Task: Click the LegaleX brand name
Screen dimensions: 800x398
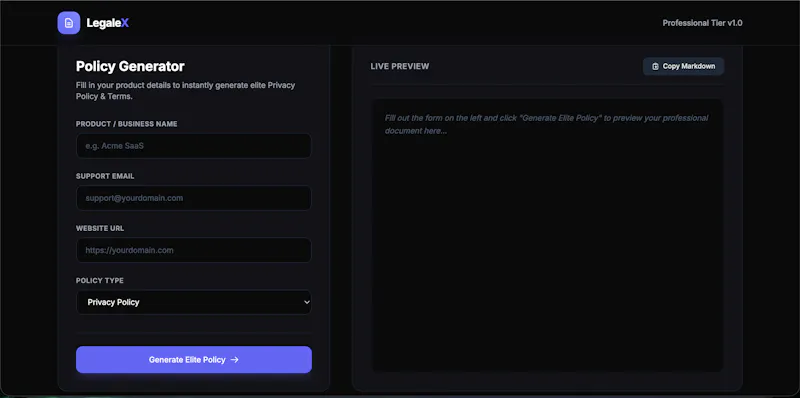Action: point(108,23)
